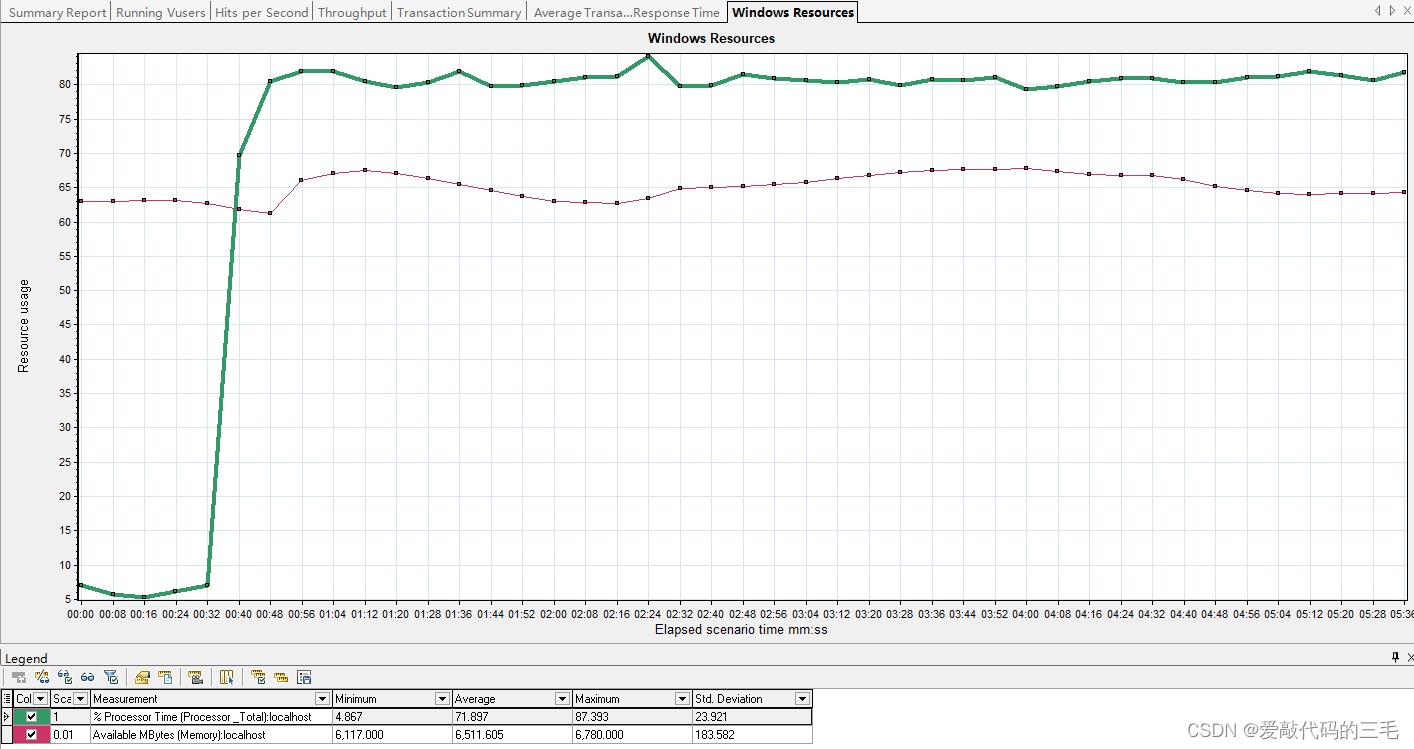Click the measurement description page icon
Viewport: 1414px width, 749px height.
165,677
